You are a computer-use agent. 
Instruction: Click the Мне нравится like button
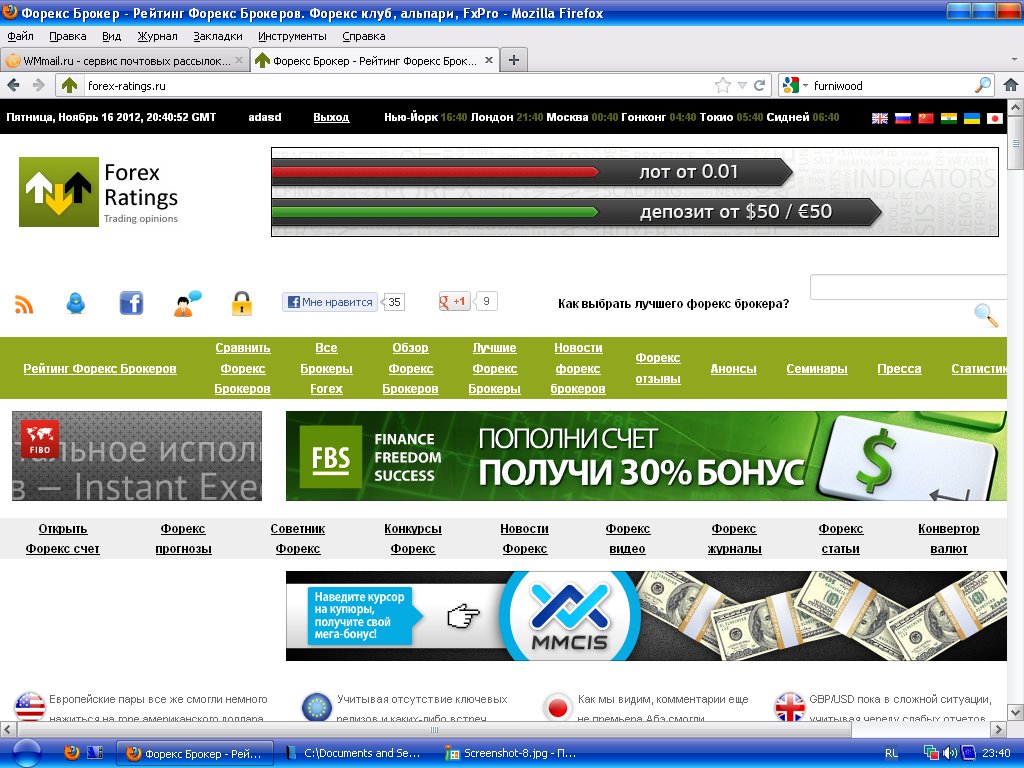click(x=330, y=302)
